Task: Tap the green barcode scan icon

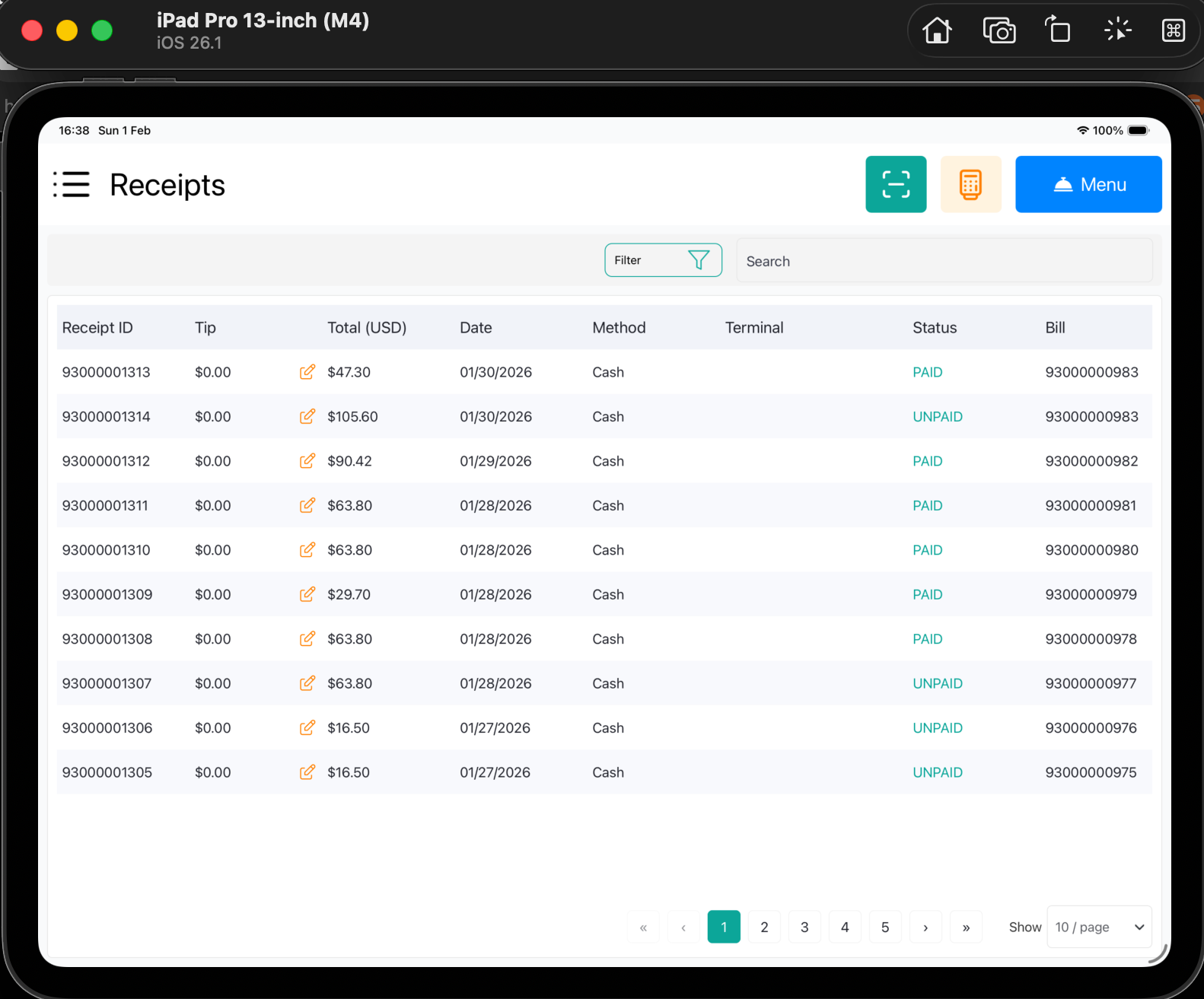Action: coord(895,185)
